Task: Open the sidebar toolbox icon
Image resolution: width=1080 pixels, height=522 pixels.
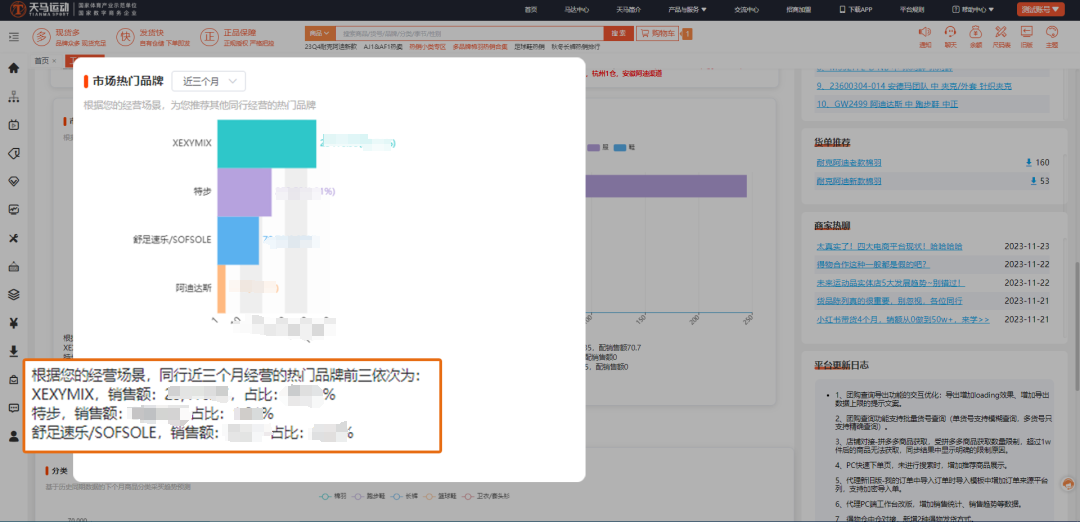Action: point(13,267)
